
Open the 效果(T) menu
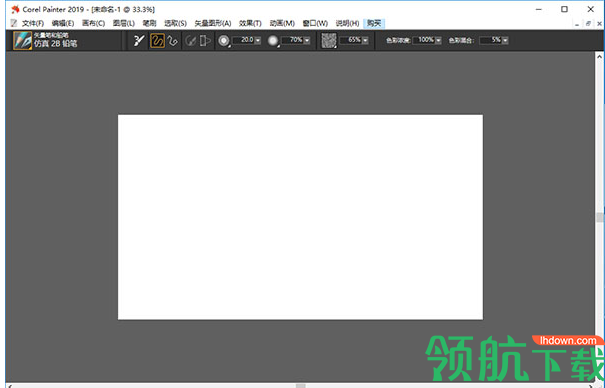(x=250, y=24)
